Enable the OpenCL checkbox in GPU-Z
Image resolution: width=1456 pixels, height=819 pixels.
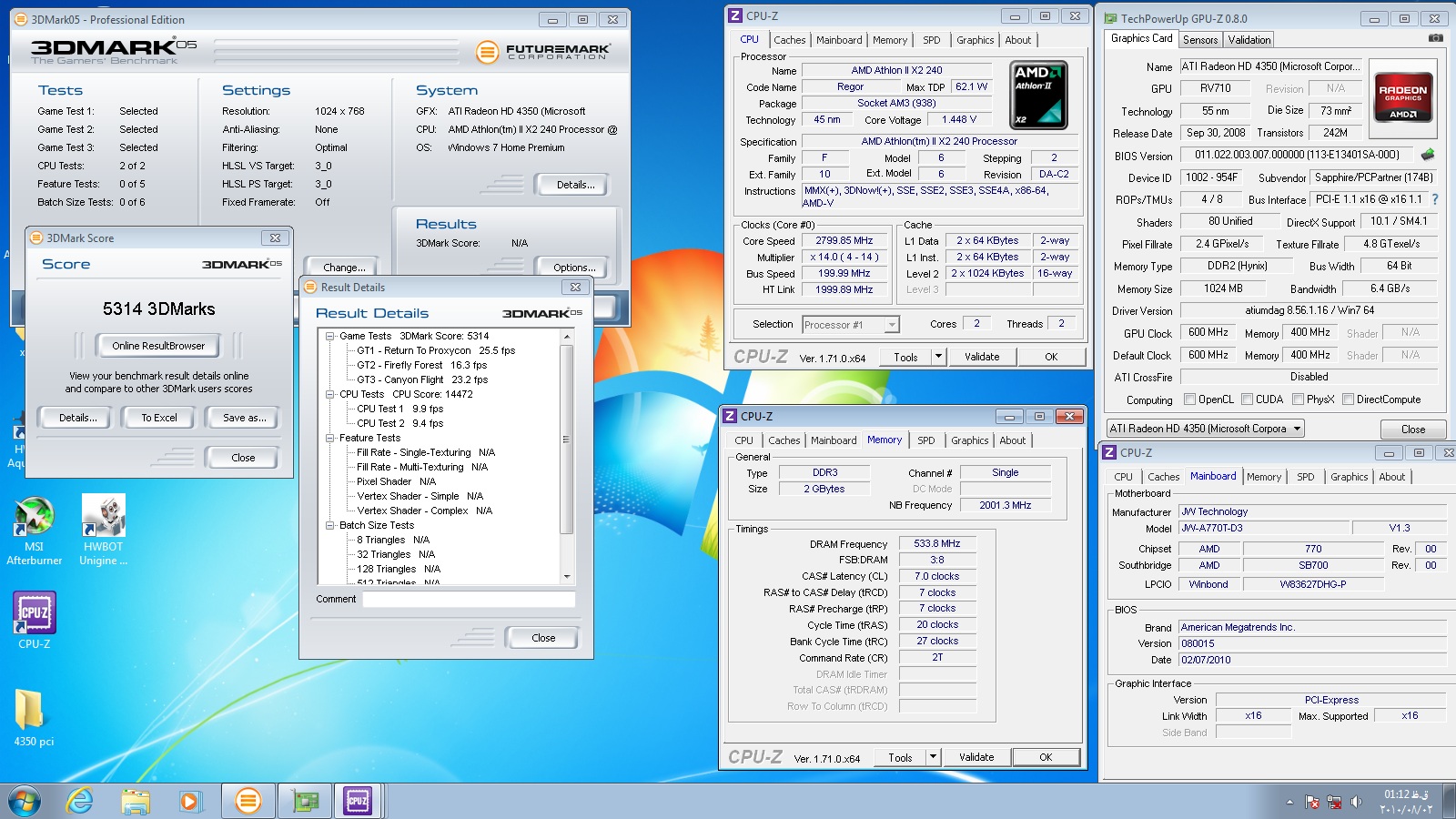pos(1189,399)
